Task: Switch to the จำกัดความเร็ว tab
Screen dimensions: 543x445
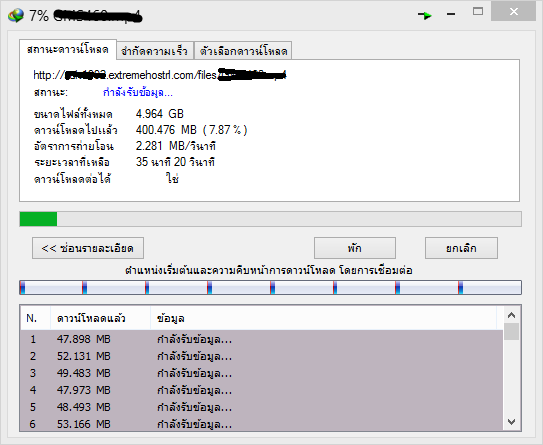Action: 155,51
